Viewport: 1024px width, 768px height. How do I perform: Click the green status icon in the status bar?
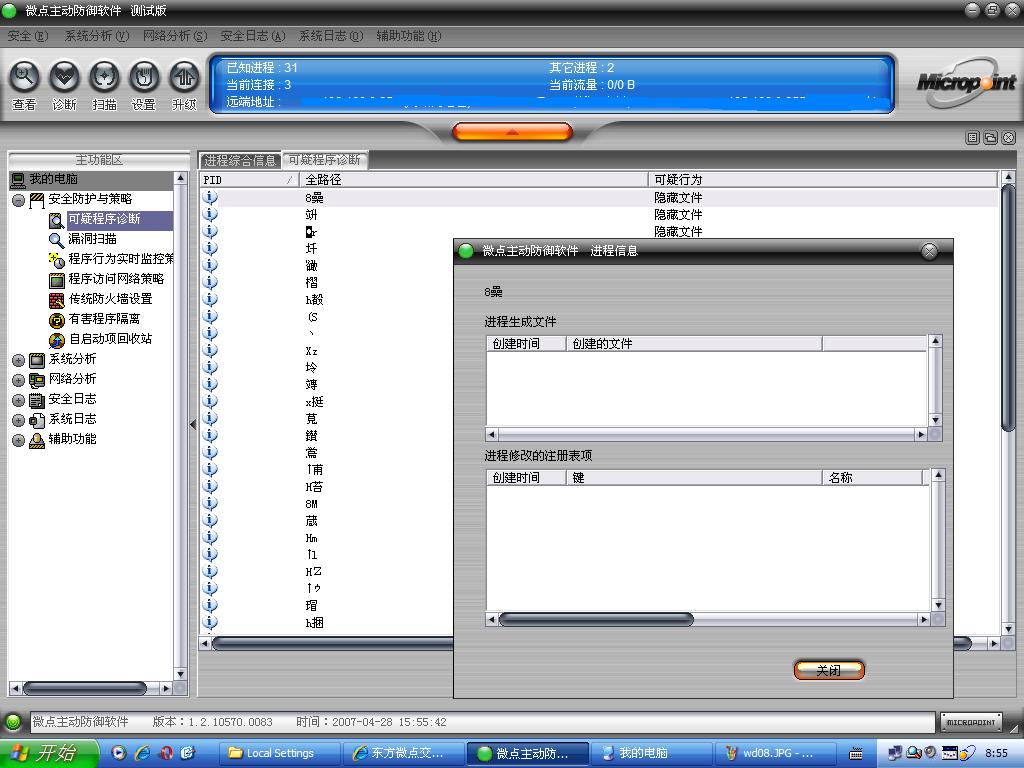pos(13,722)
